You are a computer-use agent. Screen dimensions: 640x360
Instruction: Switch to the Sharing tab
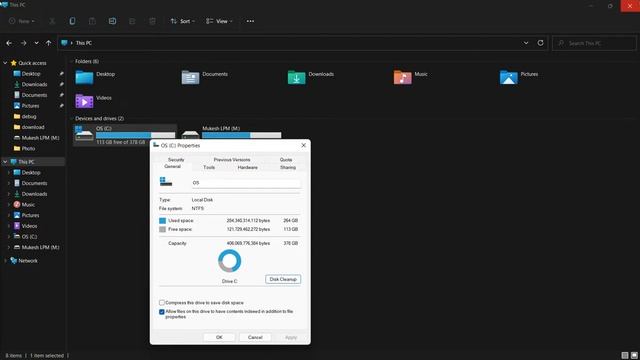(x=288, y=167)
